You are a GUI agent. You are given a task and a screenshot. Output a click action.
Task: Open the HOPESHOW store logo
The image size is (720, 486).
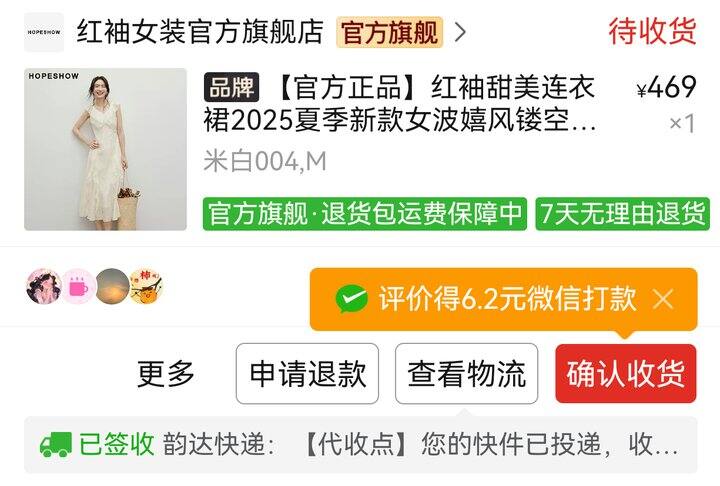point(44,32)
